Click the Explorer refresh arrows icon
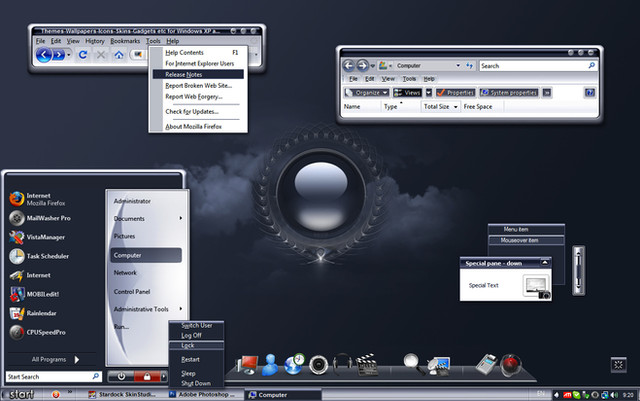The width and height of the screenshot is (640, 401). click(x=469, y=65)
